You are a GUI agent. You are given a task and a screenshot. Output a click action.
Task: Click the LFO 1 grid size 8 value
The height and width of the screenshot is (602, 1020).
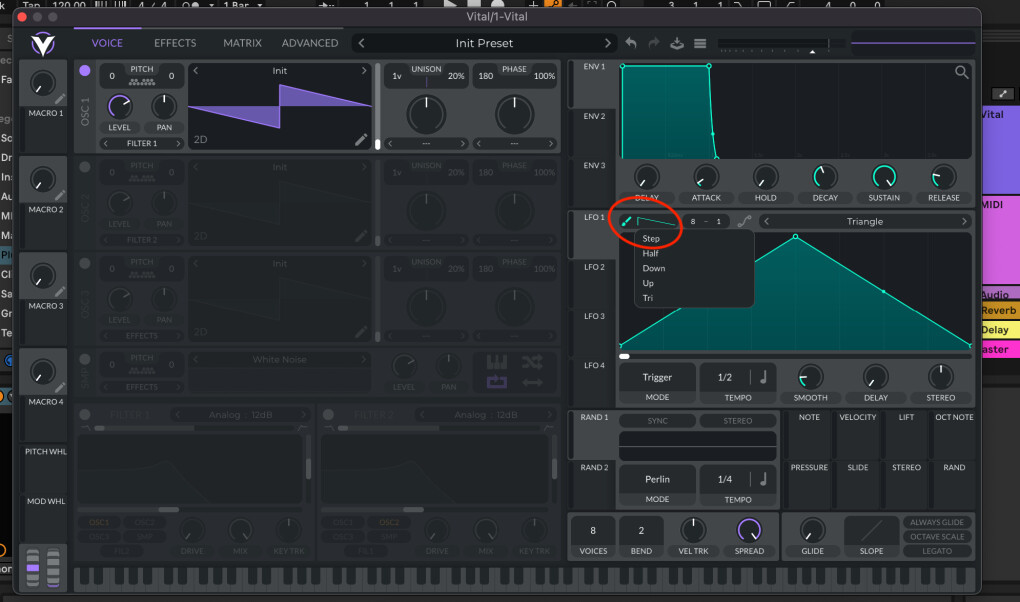coord(693,221)
